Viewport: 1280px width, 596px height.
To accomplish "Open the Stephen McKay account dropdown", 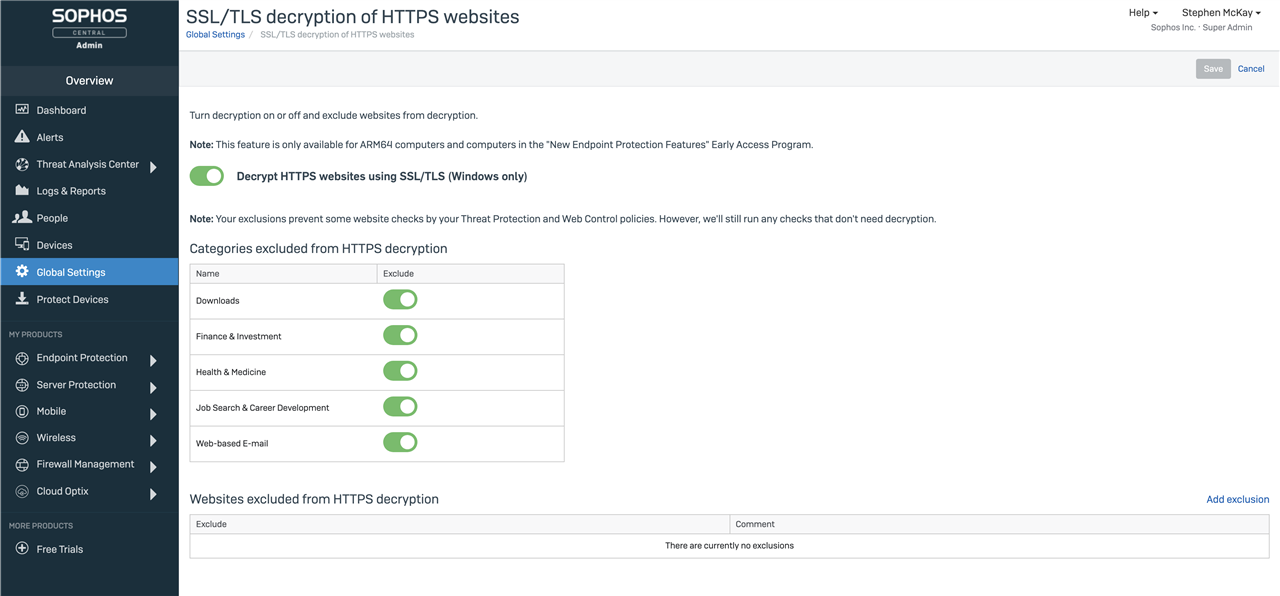I will click(x=1221, y=13).
